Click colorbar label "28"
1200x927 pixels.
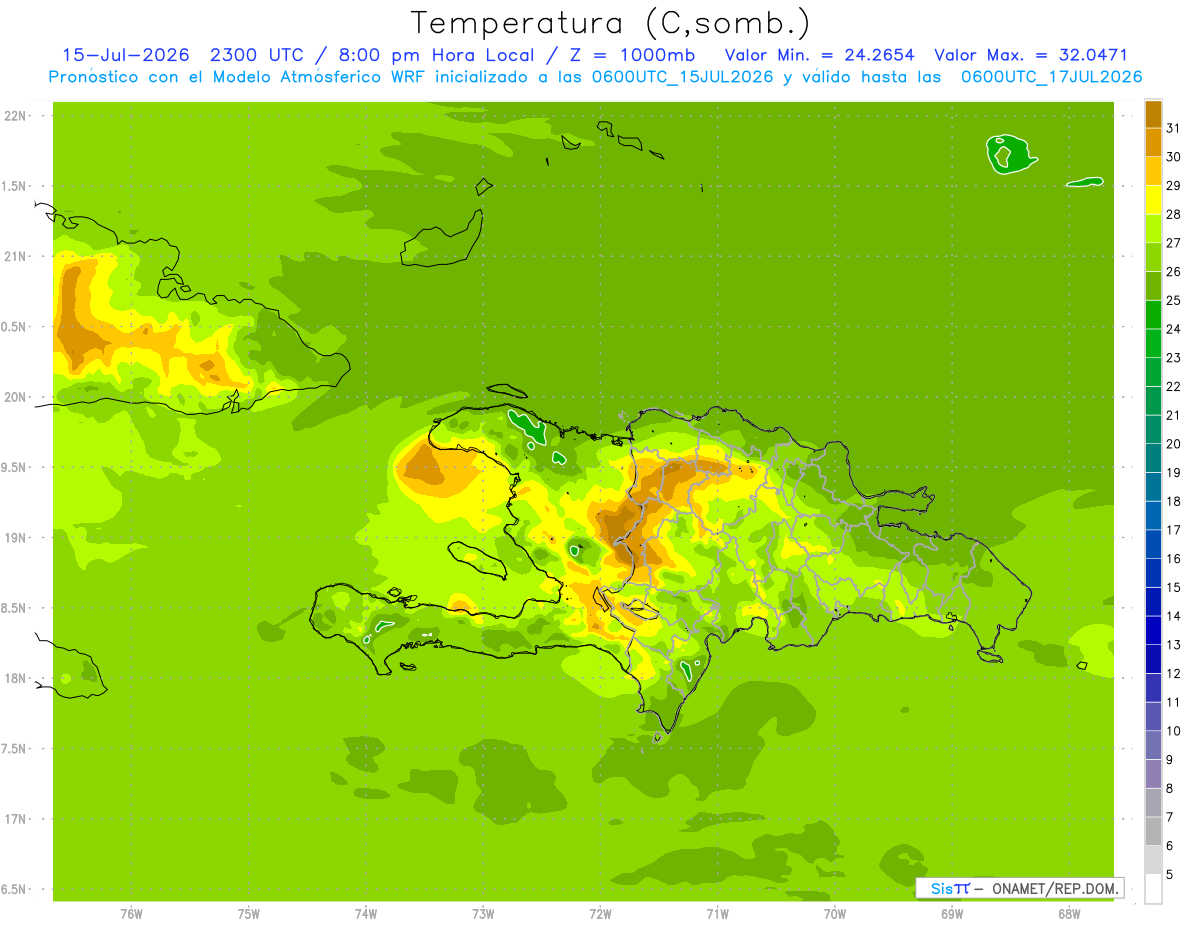(x=1173, y=214)
